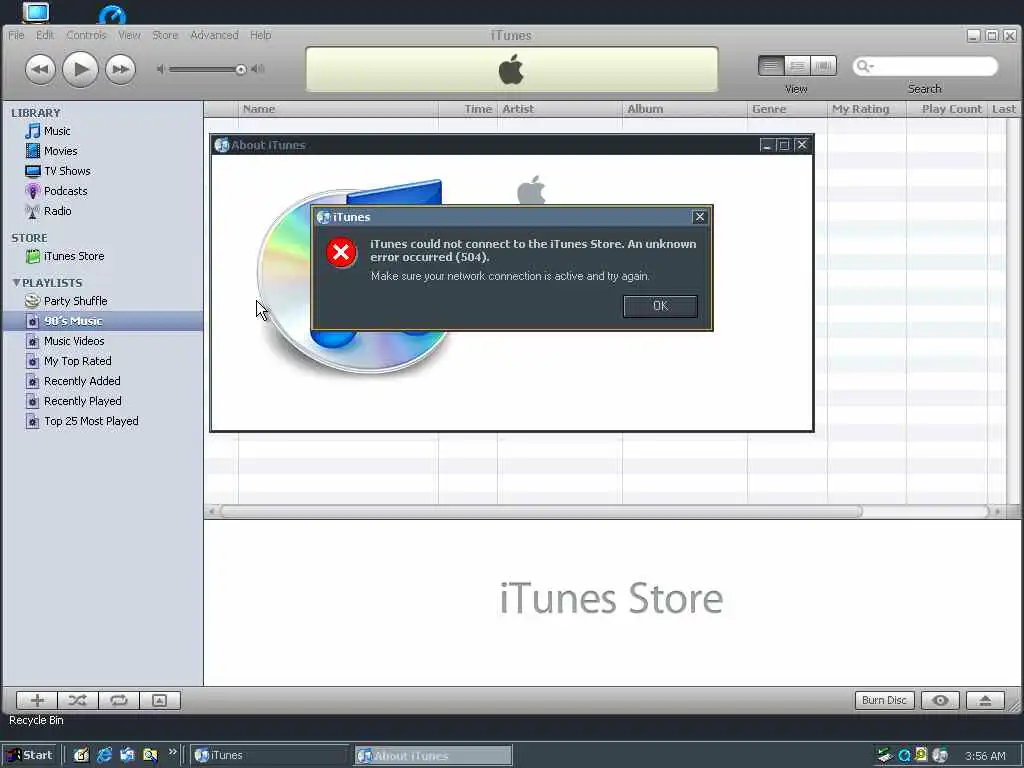Click the Burn Disc button
Viewport: 1024px width, 768px height.
click(884, 700)
